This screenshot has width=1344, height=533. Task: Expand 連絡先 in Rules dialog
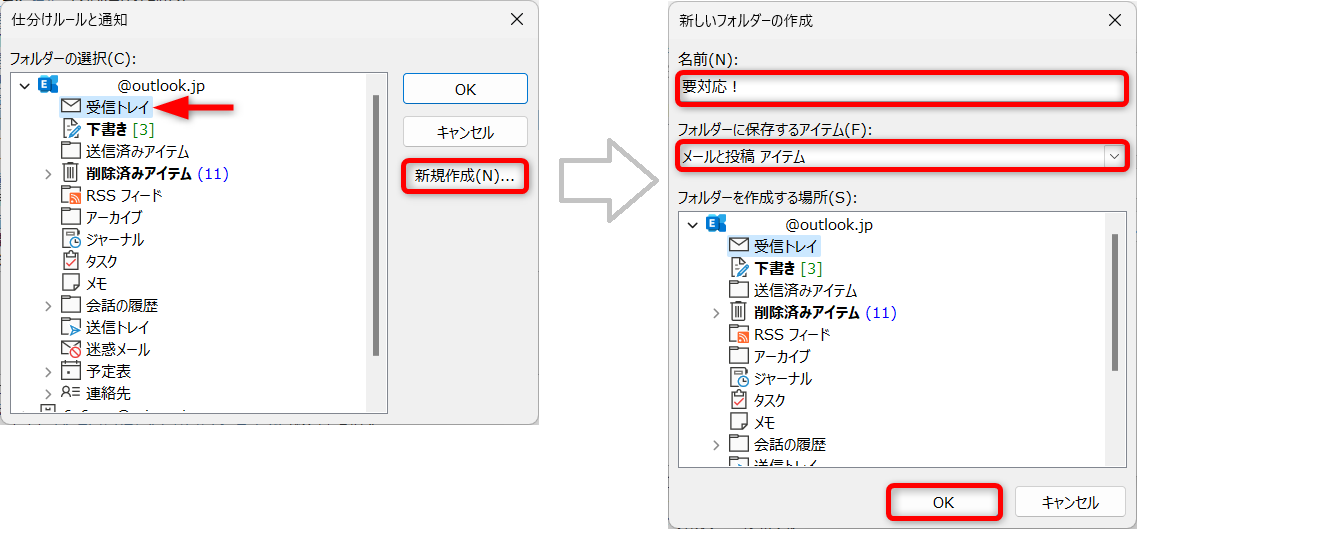(x=48, y=394)
